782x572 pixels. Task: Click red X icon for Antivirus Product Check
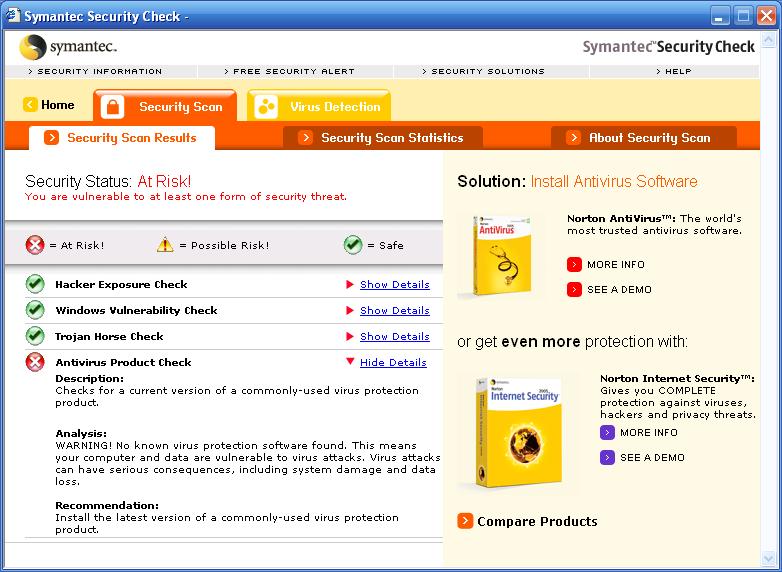35,362
